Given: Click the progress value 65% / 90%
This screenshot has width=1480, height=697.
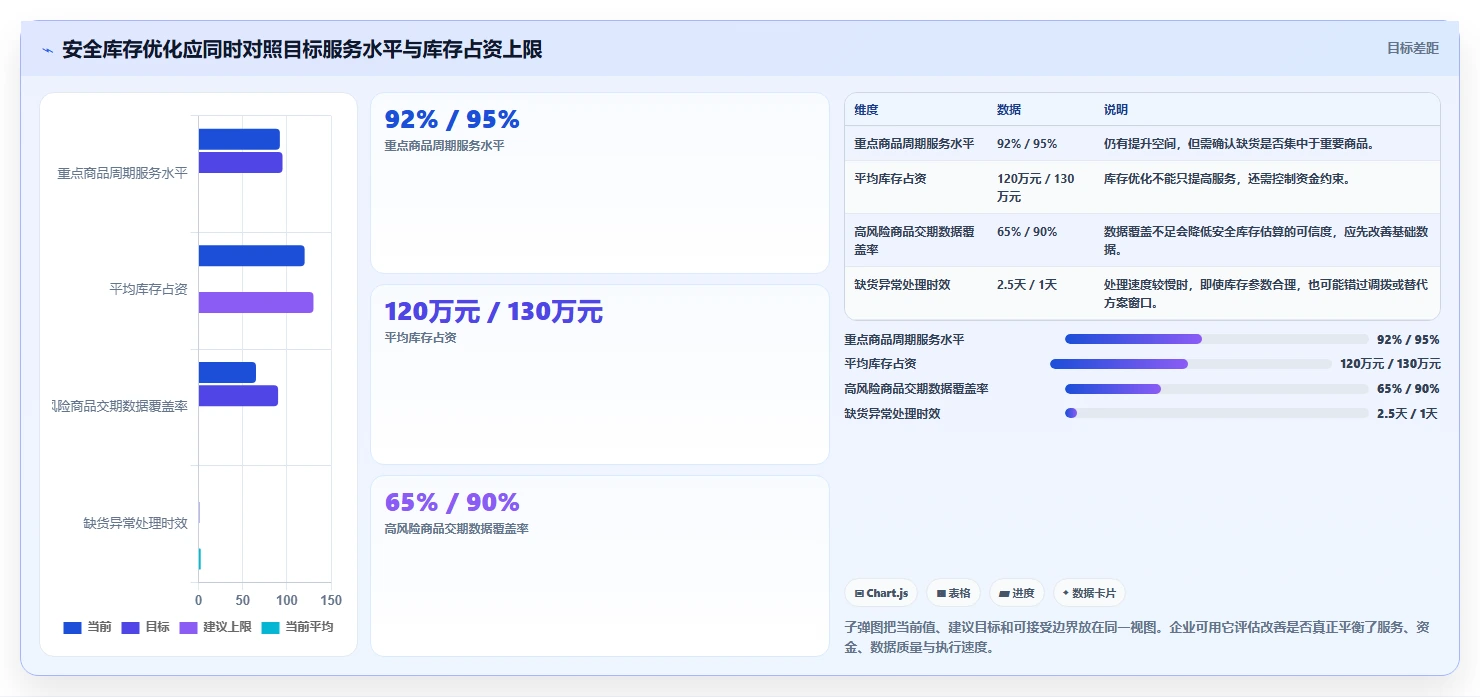Looking at the screenshot, I should [x=1408, y=389].
